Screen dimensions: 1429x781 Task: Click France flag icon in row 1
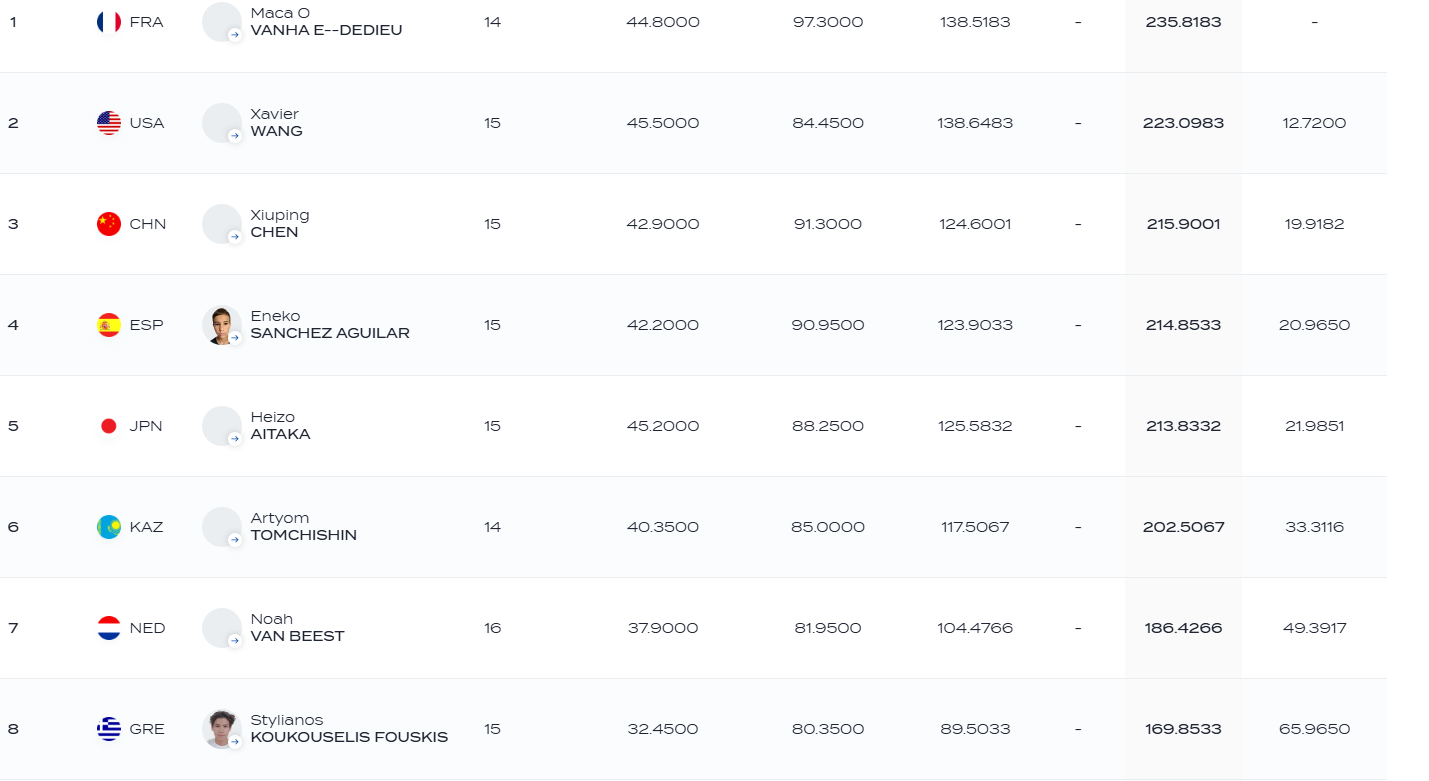(x=109, y=22)
